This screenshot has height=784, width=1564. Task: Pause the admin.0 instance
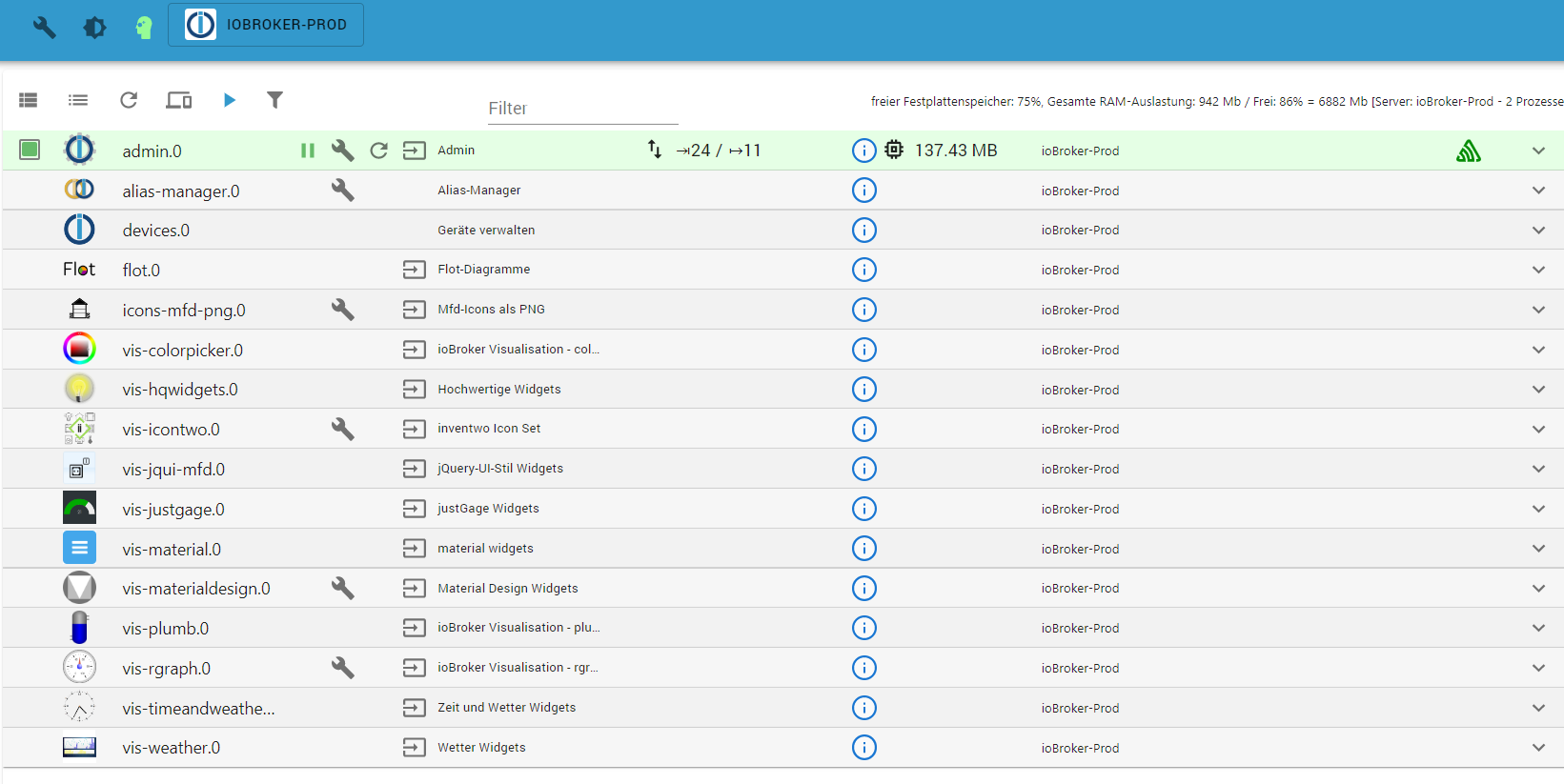[x=308, y=151]
